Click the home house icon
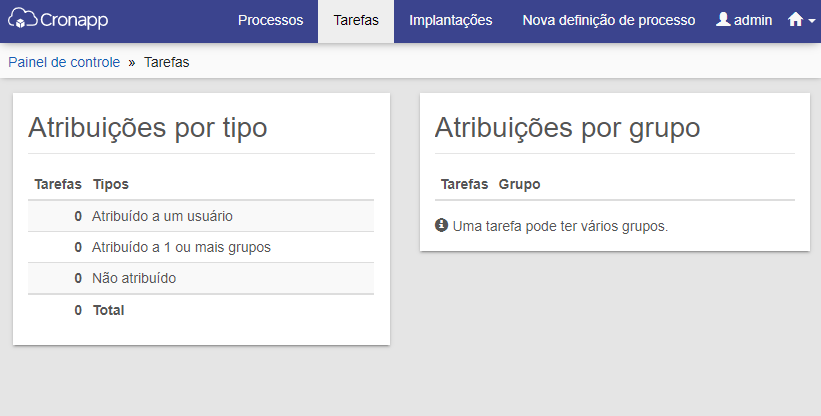Image resolution: width=821 pixels, height=416 pixels. (795, 20)
